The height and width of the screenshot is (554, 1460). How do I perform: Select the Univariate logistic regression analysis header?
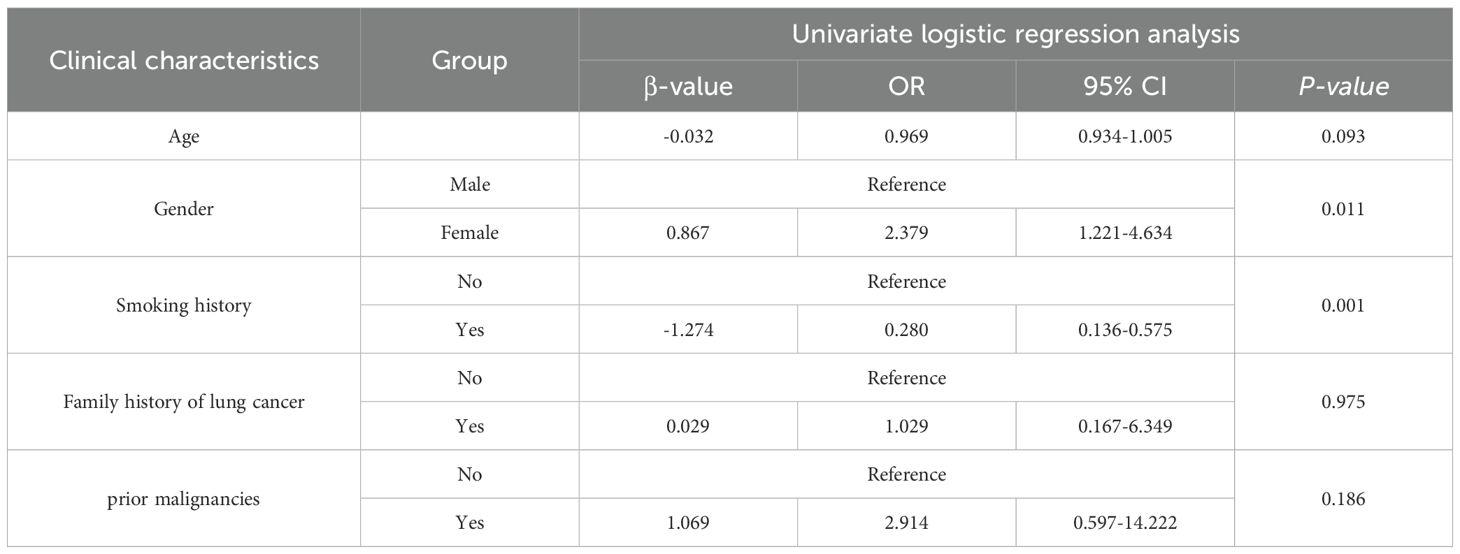tap(1015, 34)
